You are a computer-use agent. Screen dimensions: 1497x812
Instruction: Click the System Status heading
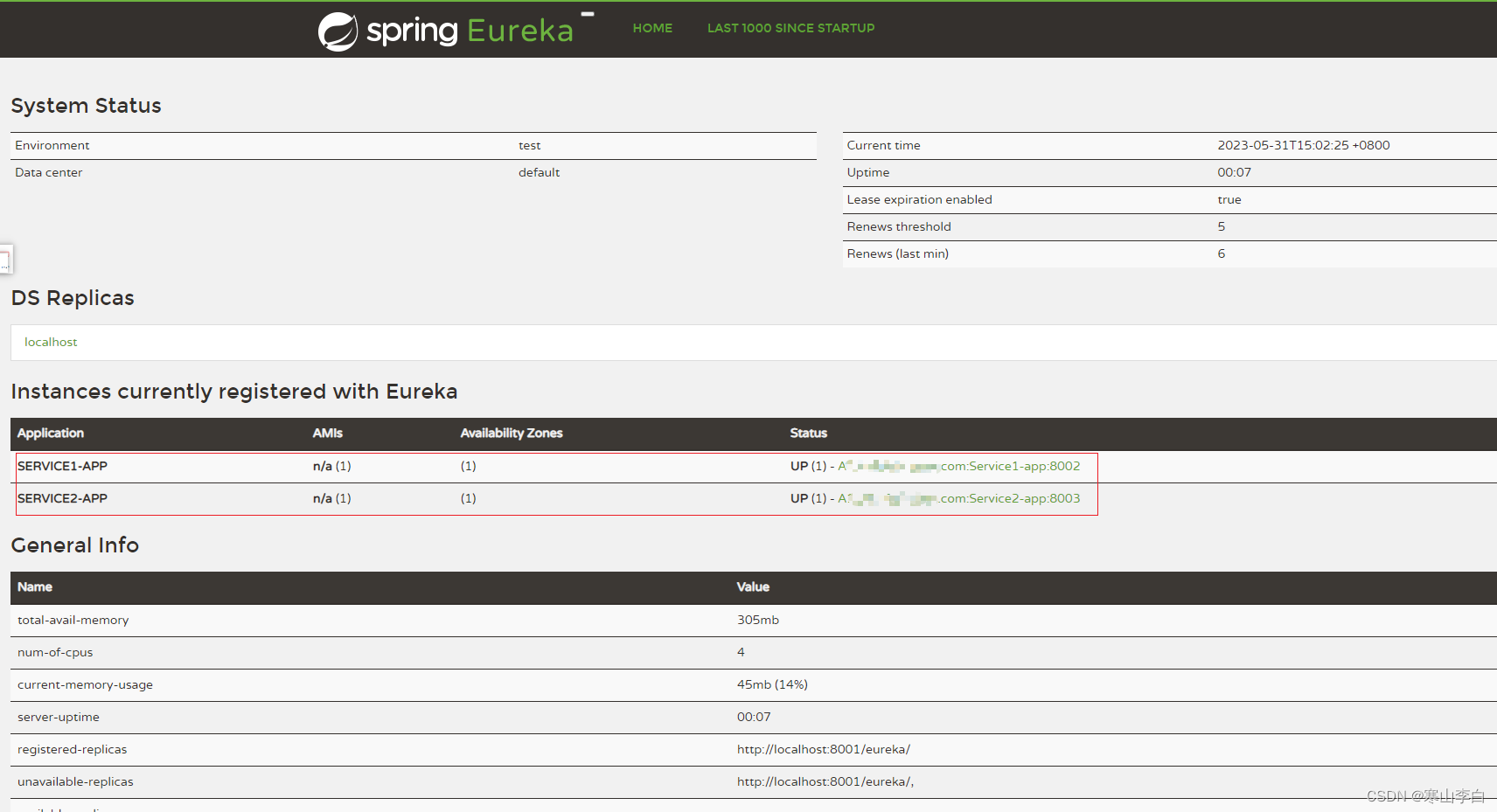87,106
